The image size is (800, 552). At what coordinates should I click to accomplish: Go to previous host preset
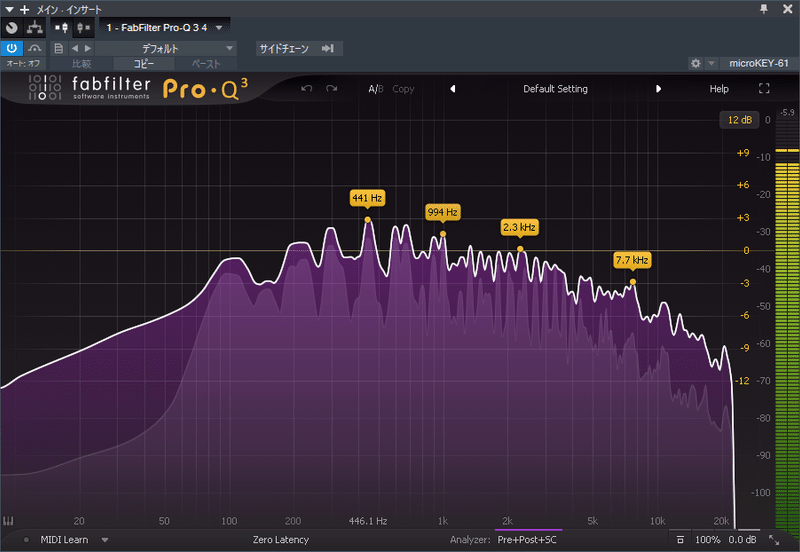(x=75, y=48)
